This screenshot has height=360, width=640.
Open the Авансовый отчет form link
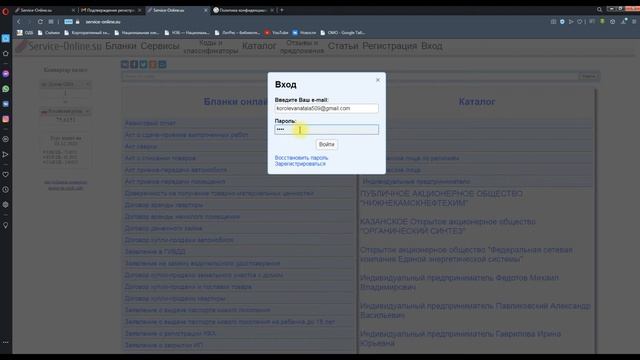[150, 123]
